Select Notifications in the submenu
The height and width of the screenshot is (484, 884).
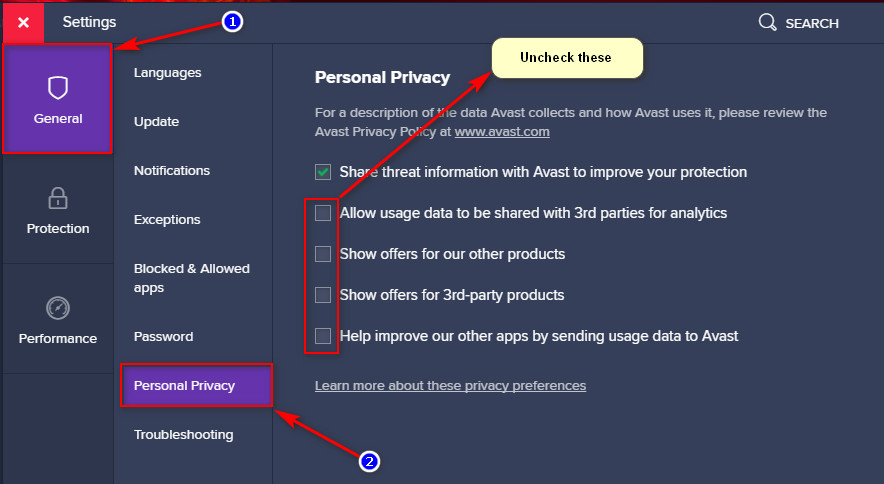(172, 170)
